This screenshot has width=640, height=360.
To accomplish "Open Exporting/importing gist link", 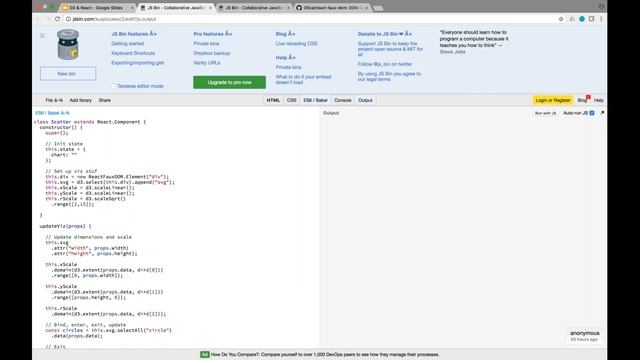I will click(x=138, y=63).
